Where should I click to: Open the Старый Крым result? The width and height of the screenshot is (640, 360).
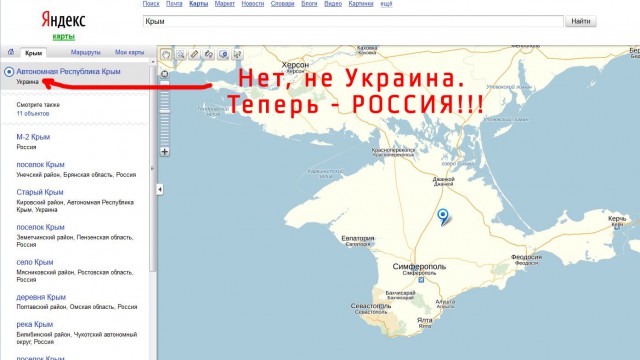click(40, 192)
